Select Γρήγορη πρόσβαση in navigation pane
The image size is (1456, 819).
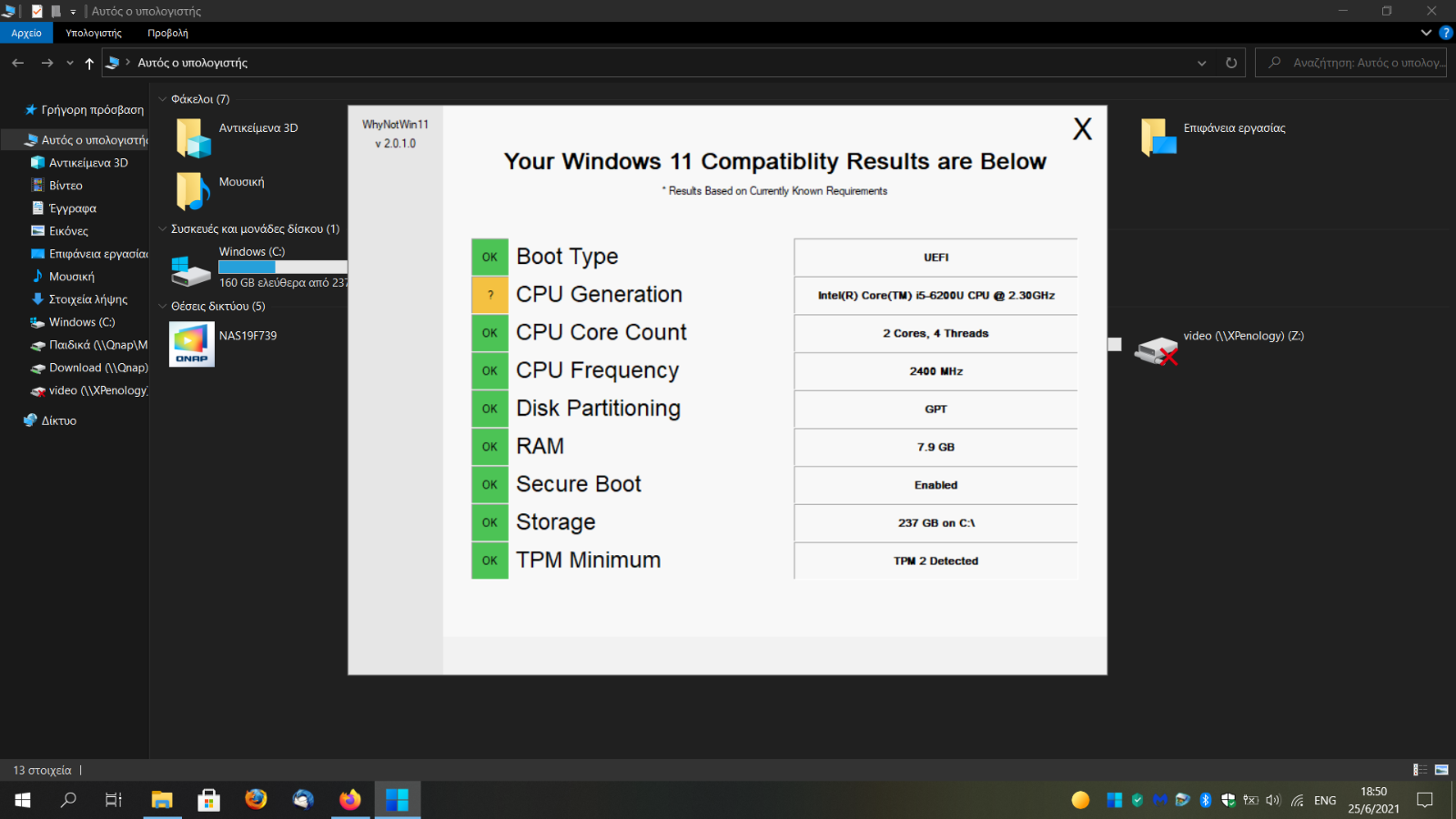(83, 109)
